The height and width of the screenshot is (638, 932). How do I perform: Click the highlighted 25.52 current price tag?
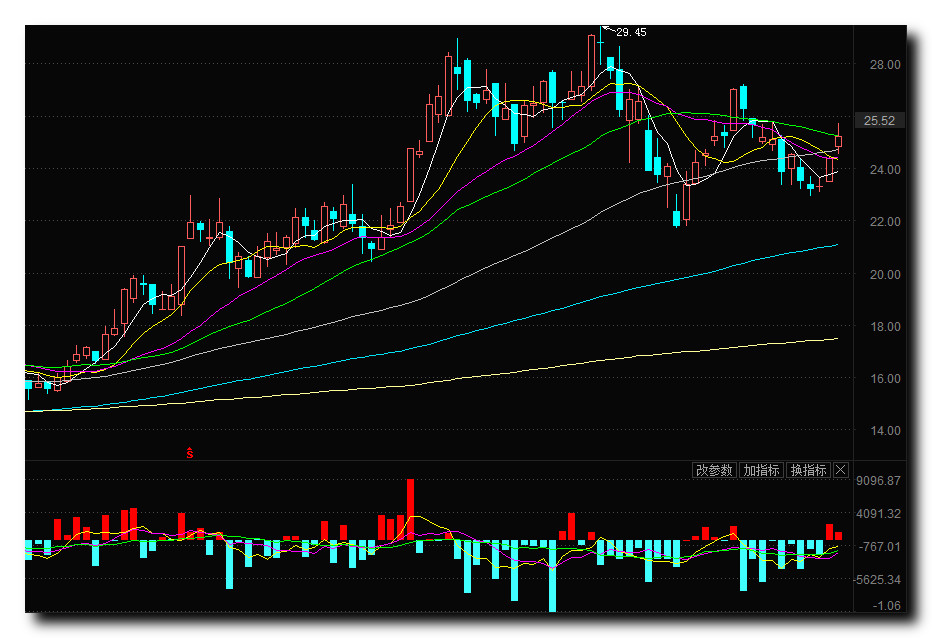pyautogui.click(x=879, y=121)
